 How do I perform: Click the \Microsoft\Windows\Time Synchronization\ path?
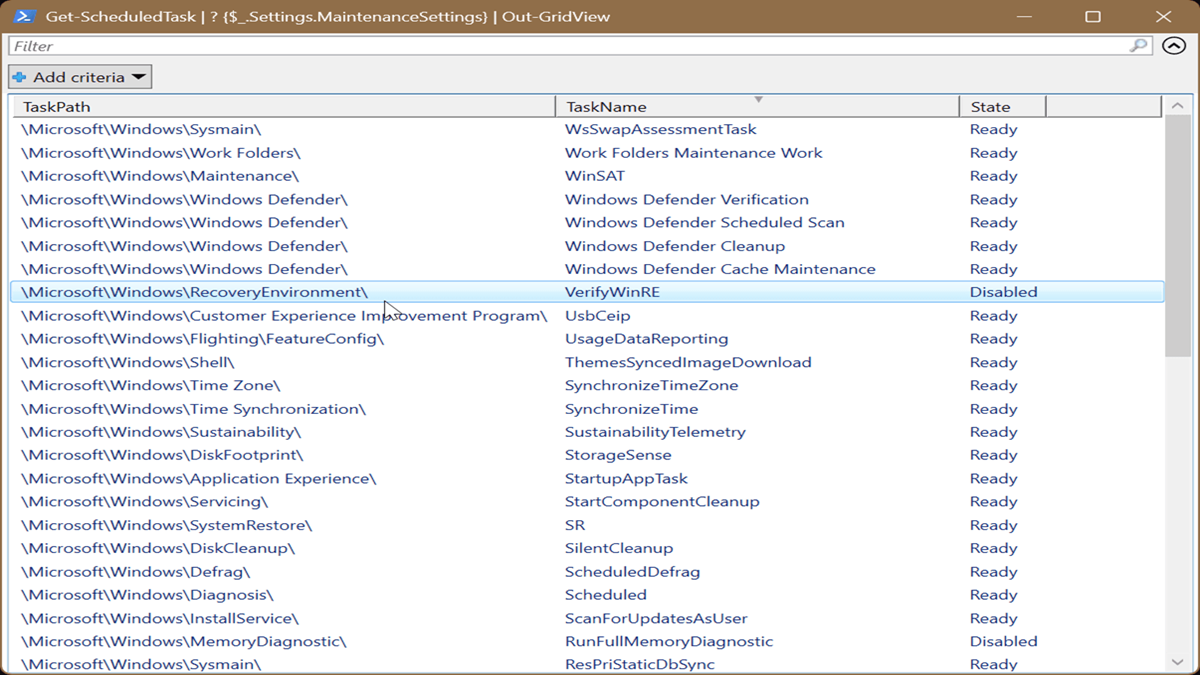tap(193, 409)
